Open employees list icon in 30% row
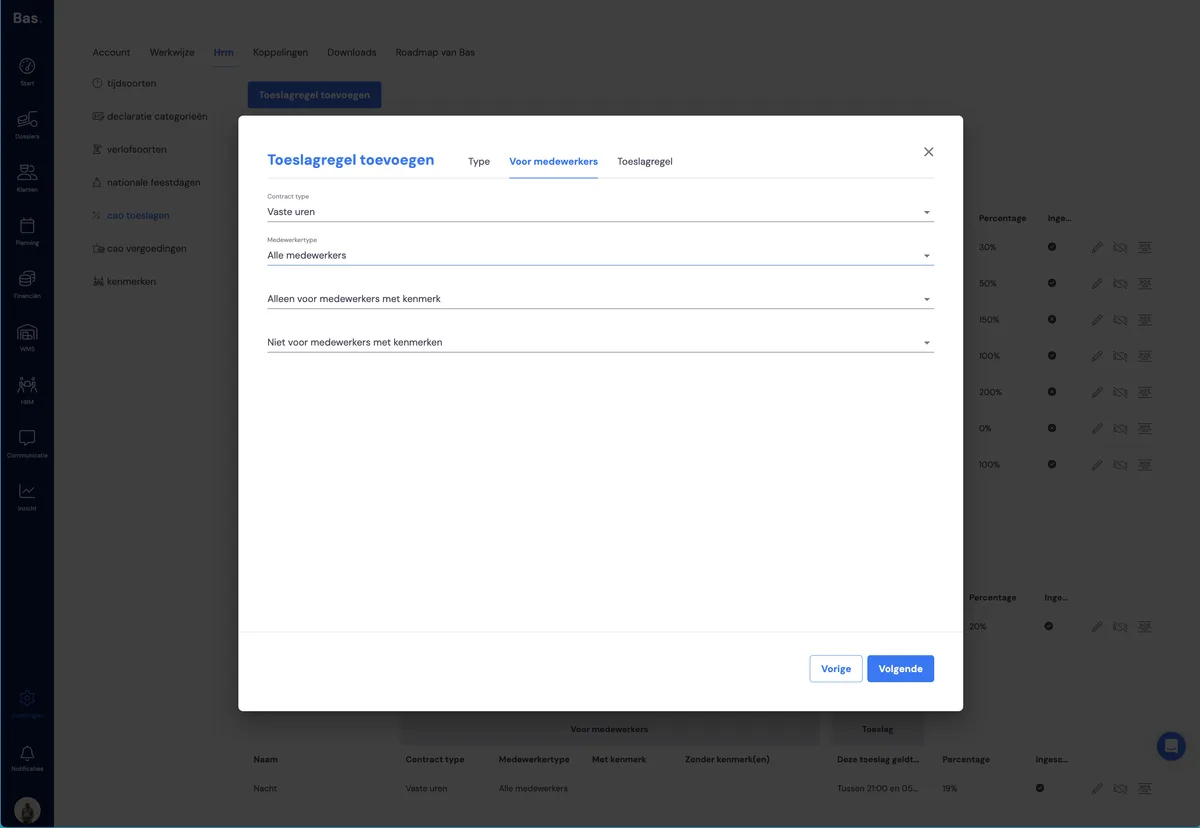The height and width of the screenshot is (828, 1200). [x=1145, y=247]
